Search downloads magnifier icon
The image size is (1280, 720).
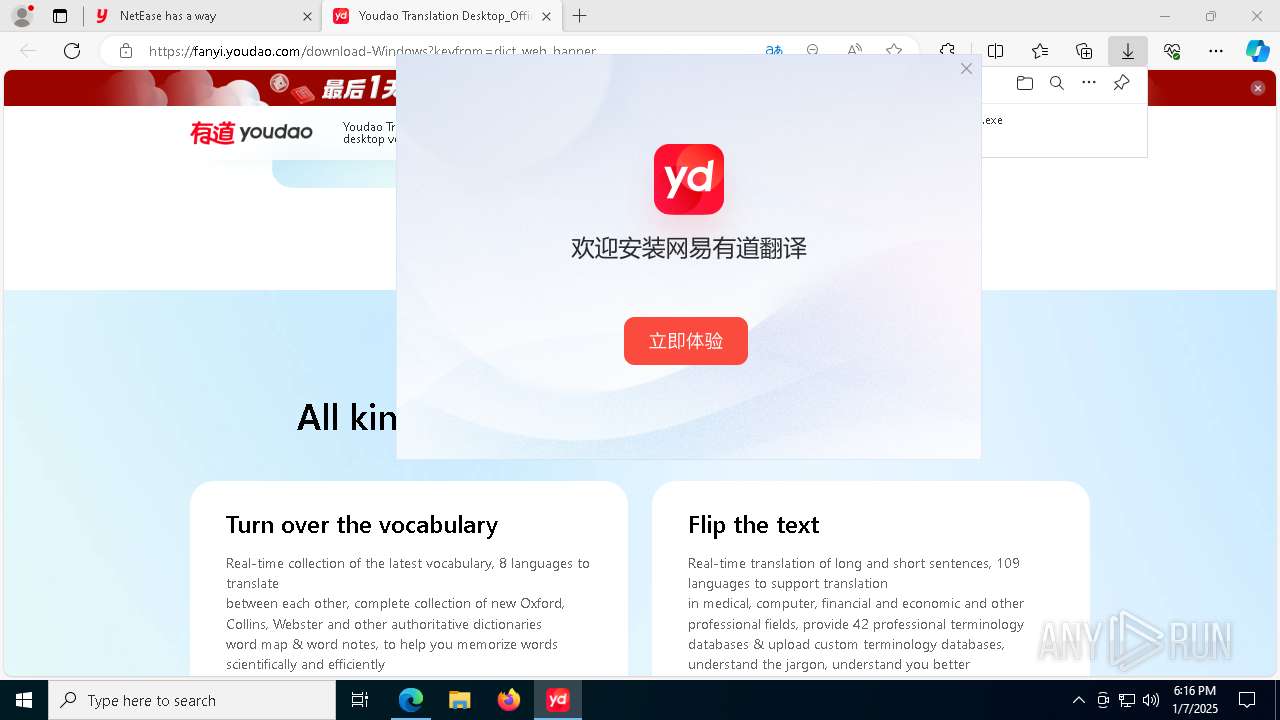coord(1057,83)
